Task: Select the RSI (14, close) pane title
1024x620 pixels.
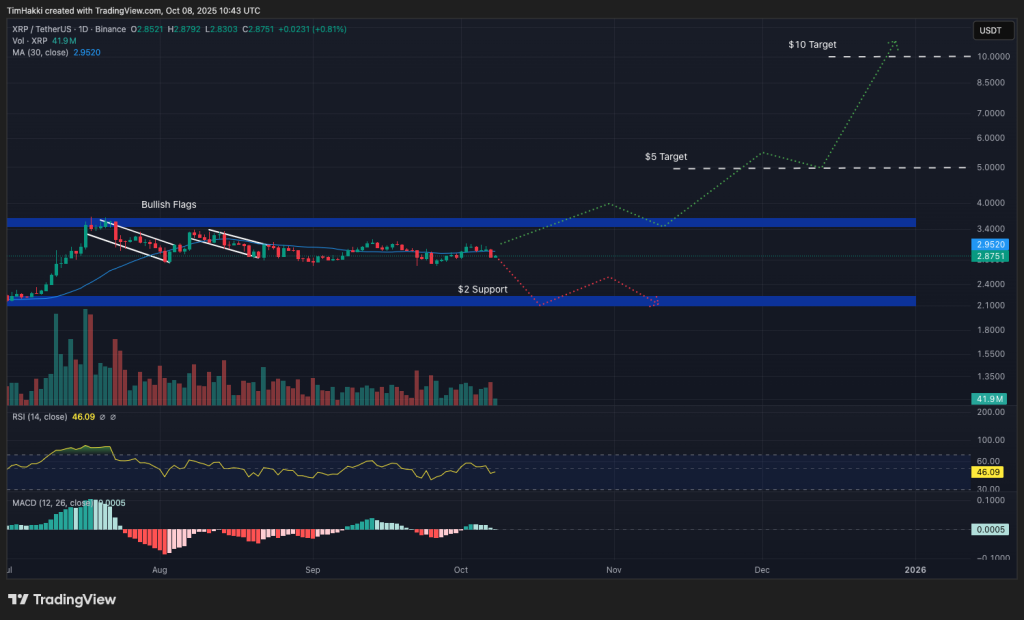Action: pos(40,416)
